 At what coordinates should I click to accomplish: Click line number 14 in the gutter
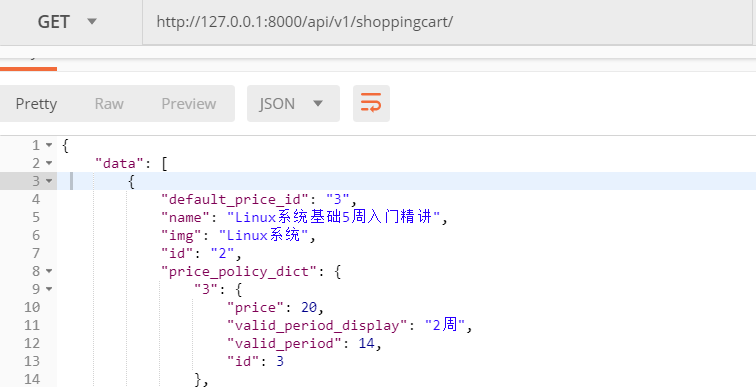coord(32,379)
